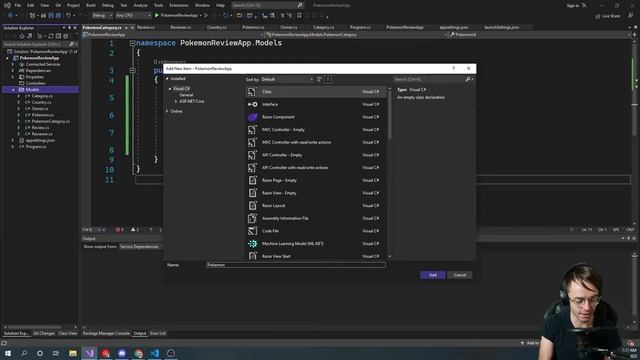Collapse the namespace code block on line 1
This screenshot has height=360, width=640.
133,43
